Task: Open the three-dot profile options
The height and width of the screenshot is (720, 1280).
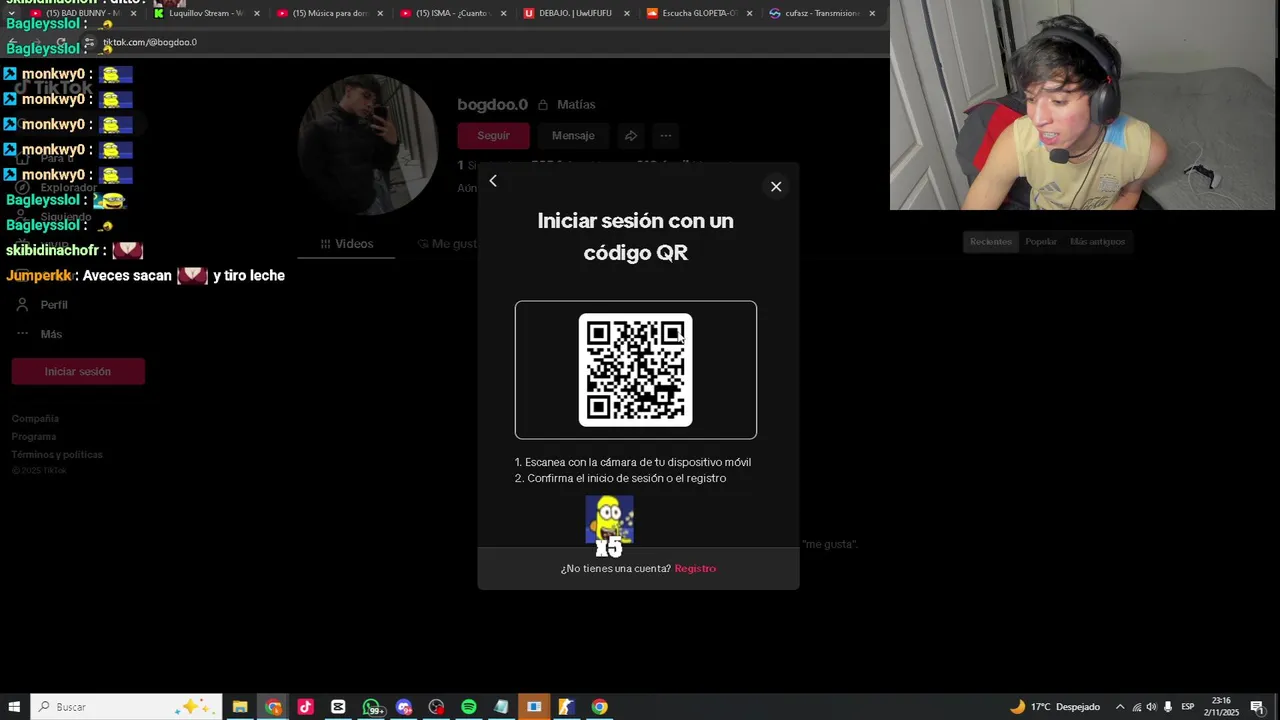Action: pyautogui.click(x=666, y=135)
